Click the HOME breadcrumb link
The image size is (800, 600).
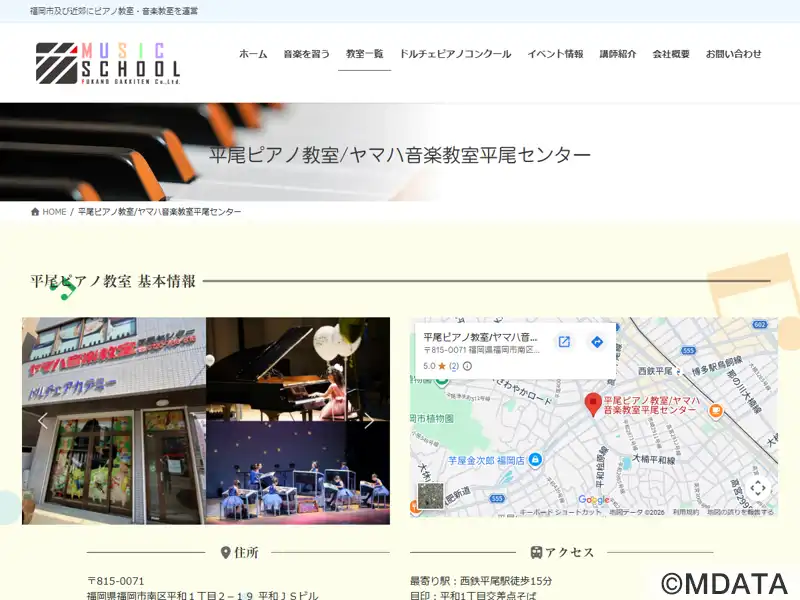click(54, 212)
